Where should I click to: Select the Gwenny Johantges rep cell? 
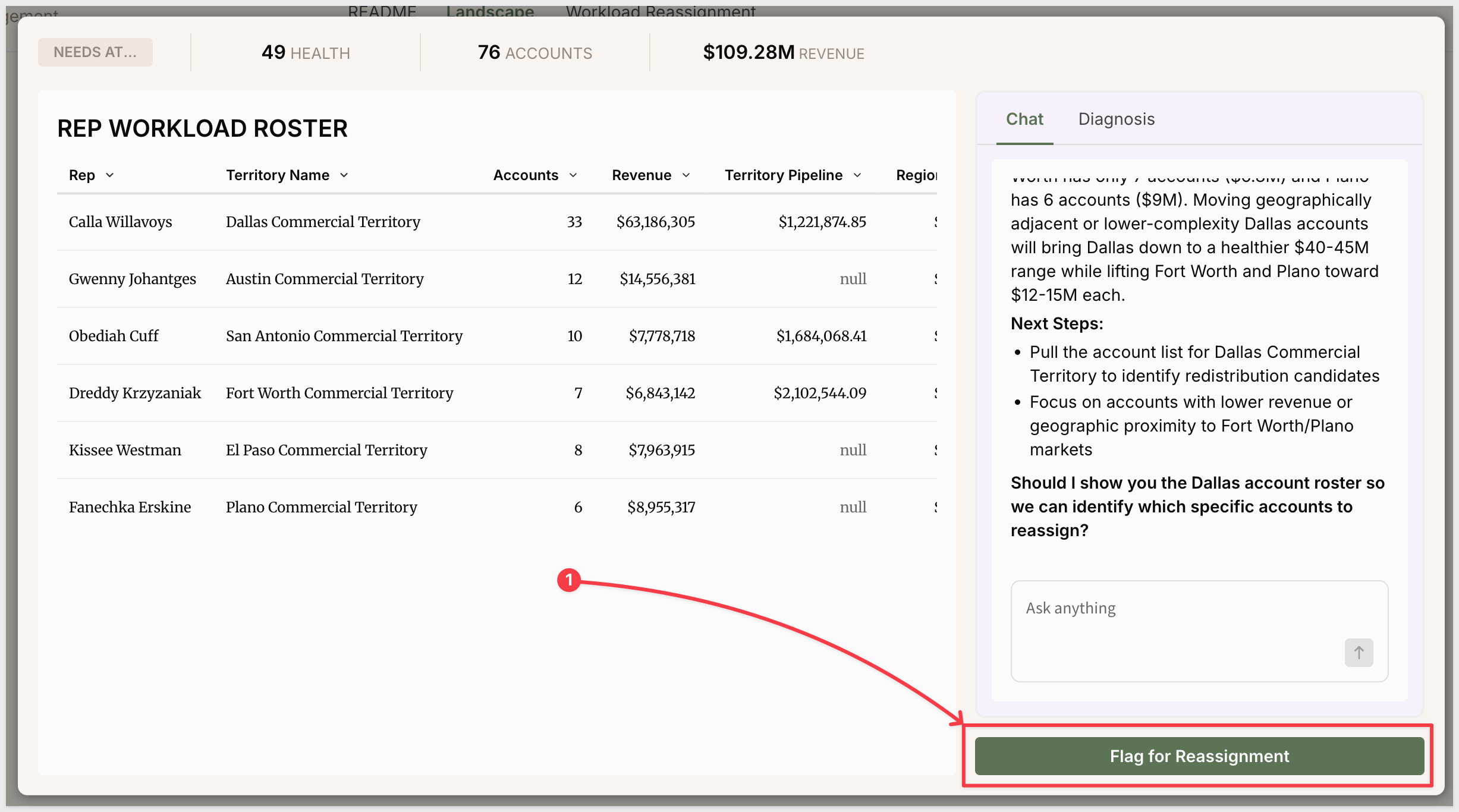click(x=133, y=279)
